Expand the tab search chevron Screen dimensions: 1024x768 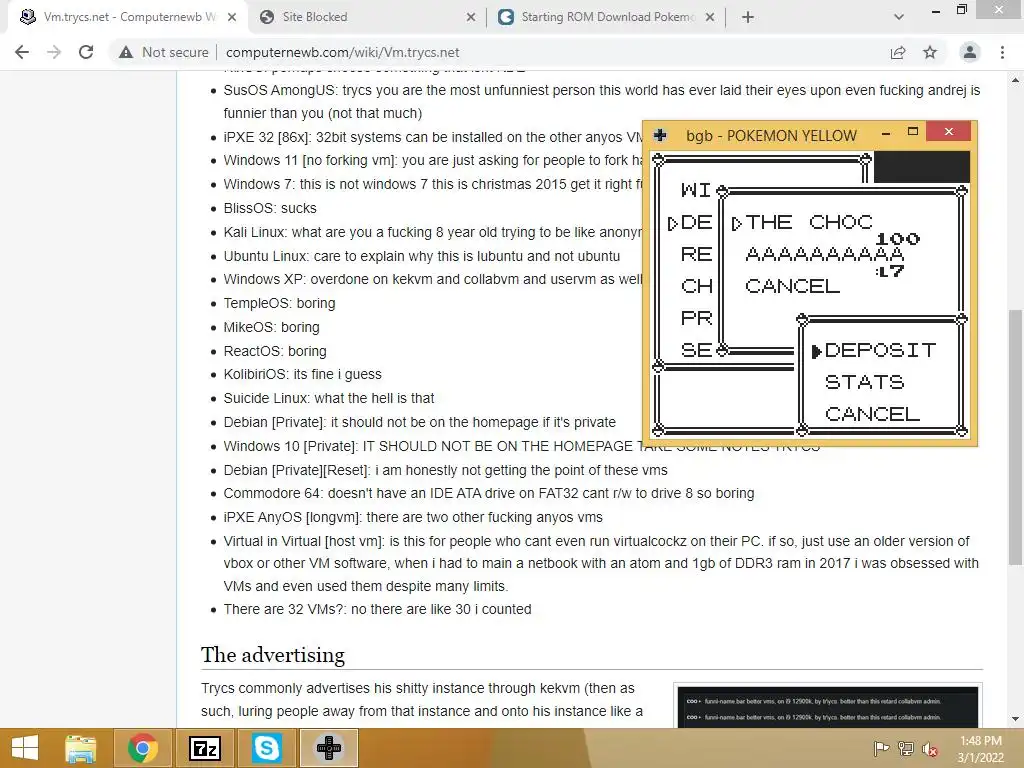[899, 17]
